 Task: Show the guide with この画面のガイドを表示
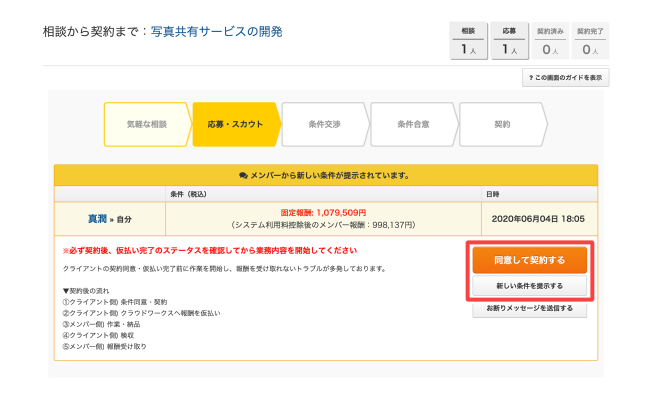(565, 78)
